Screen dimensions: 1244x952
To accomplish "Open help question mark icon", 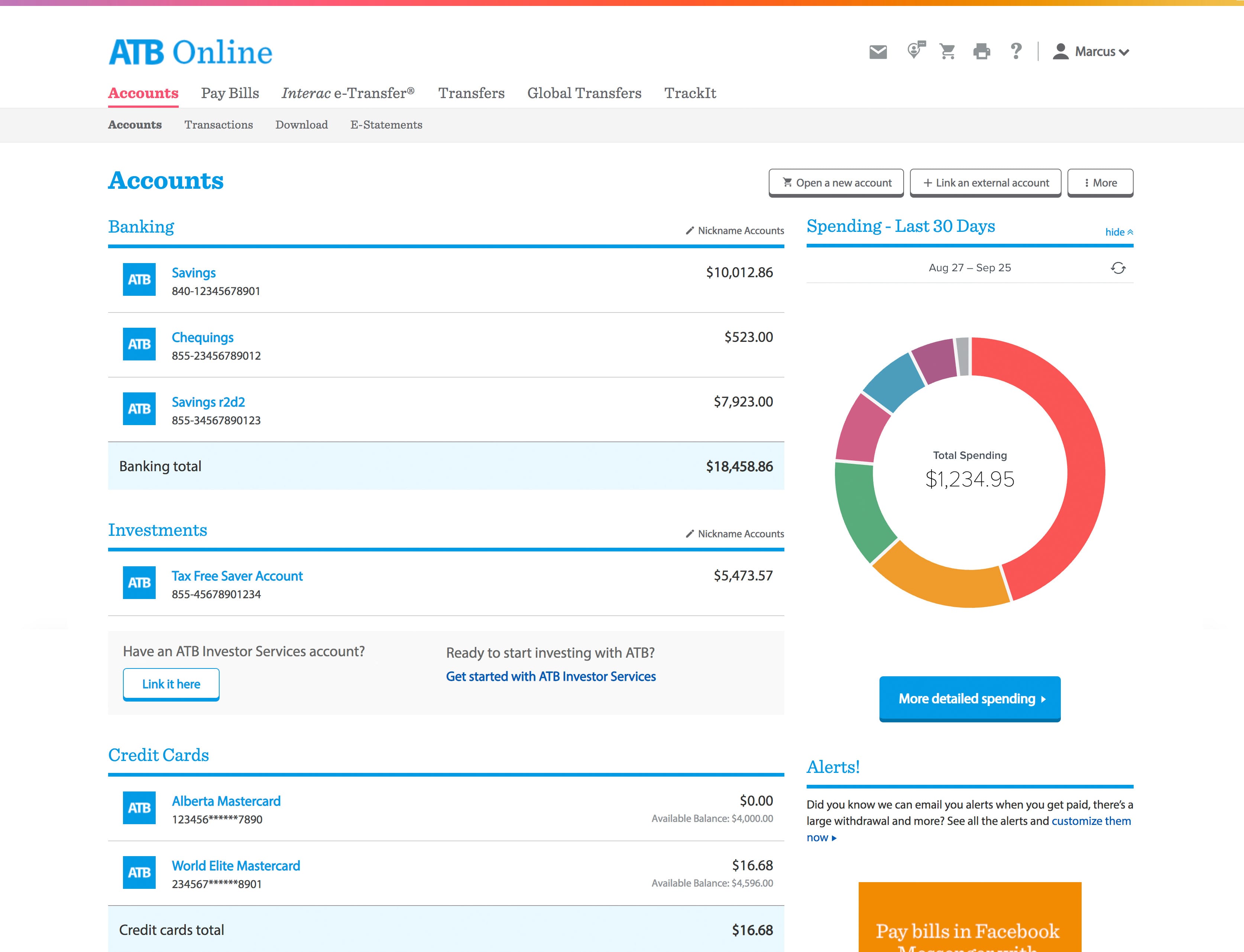I will click(1016, 52).
